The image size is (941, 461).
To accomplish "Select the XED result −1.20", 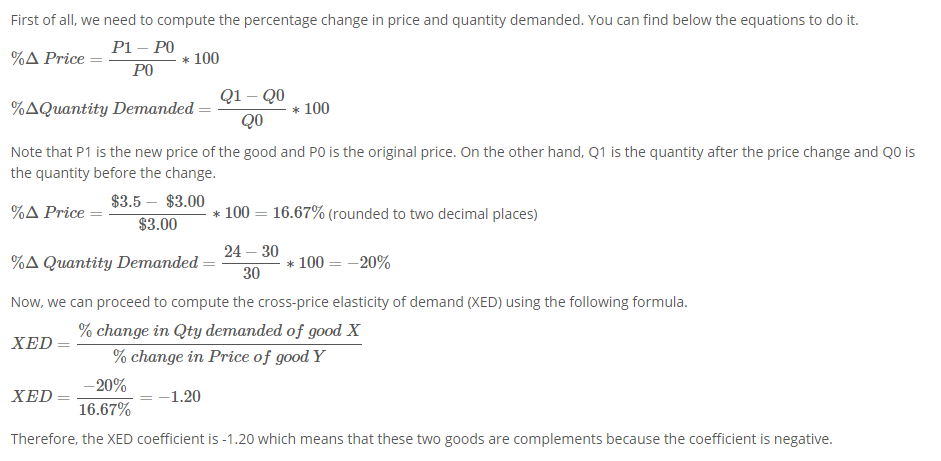I will point(179,397).
